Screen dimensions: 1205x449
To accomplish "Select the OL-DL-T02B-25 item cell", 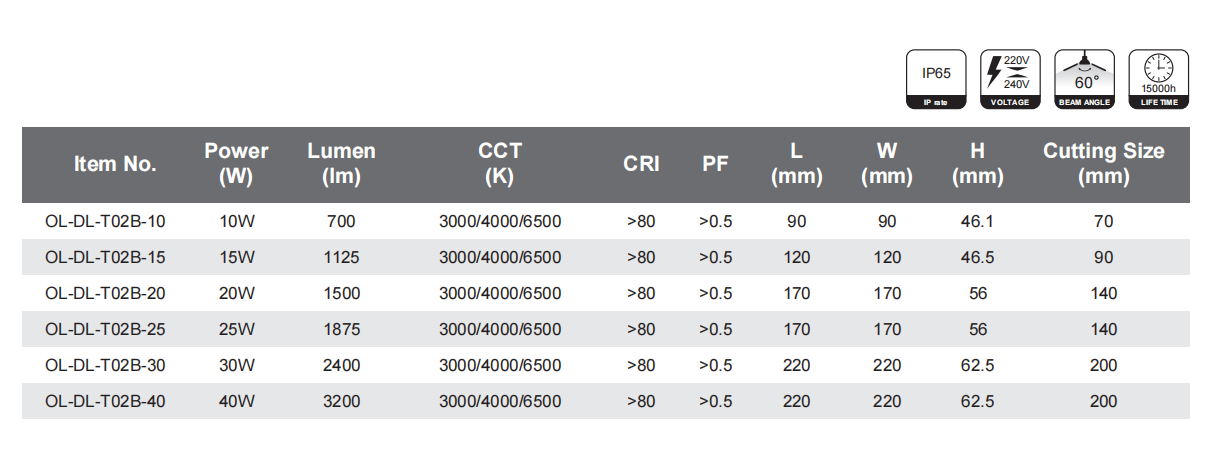I will click(x=106, y=330).
